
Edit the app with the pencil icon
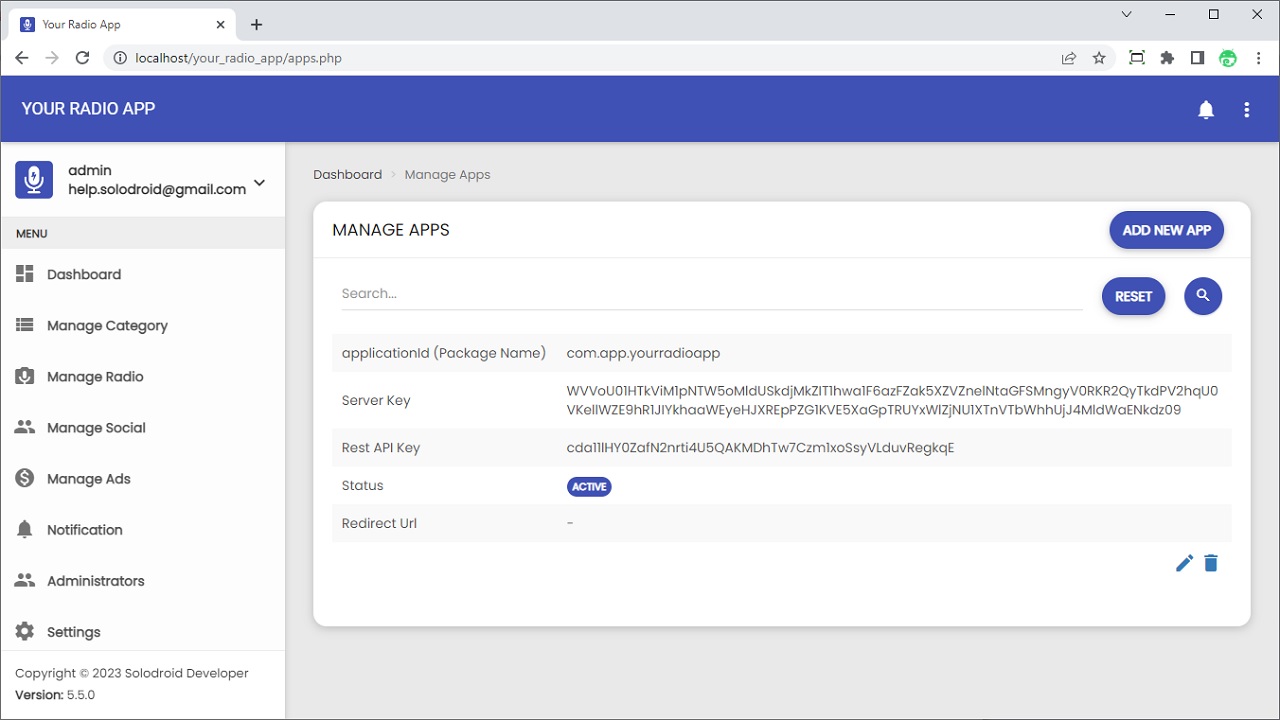tap(1184, 563)
